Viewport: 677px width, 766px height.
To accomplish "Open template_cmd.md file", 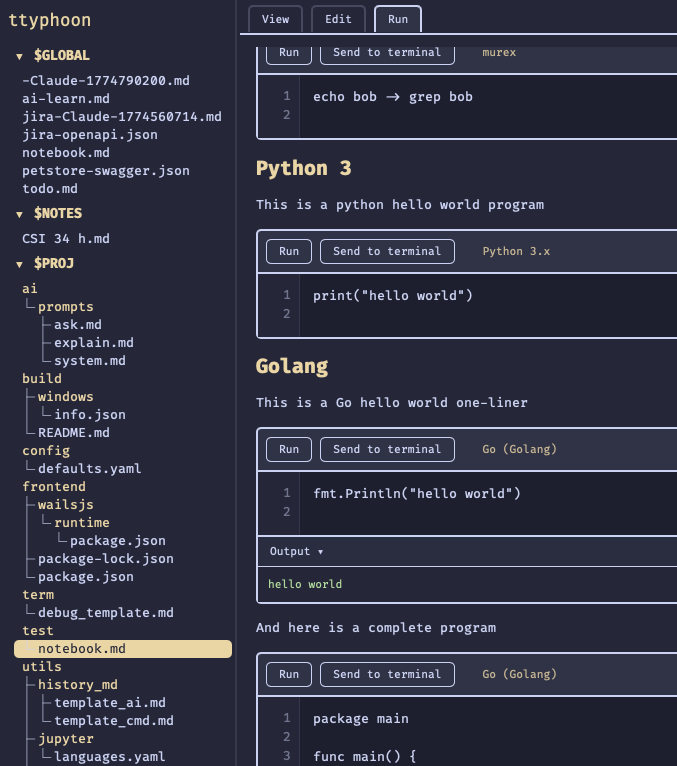I will tap(114, 722).
